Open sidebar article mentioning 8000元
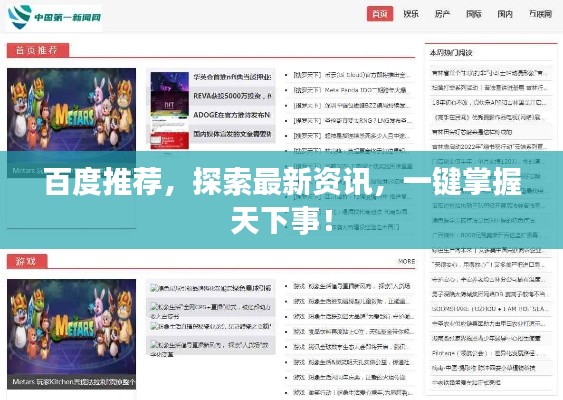Screen dimensions: 563x400 (x=486, y=235)
